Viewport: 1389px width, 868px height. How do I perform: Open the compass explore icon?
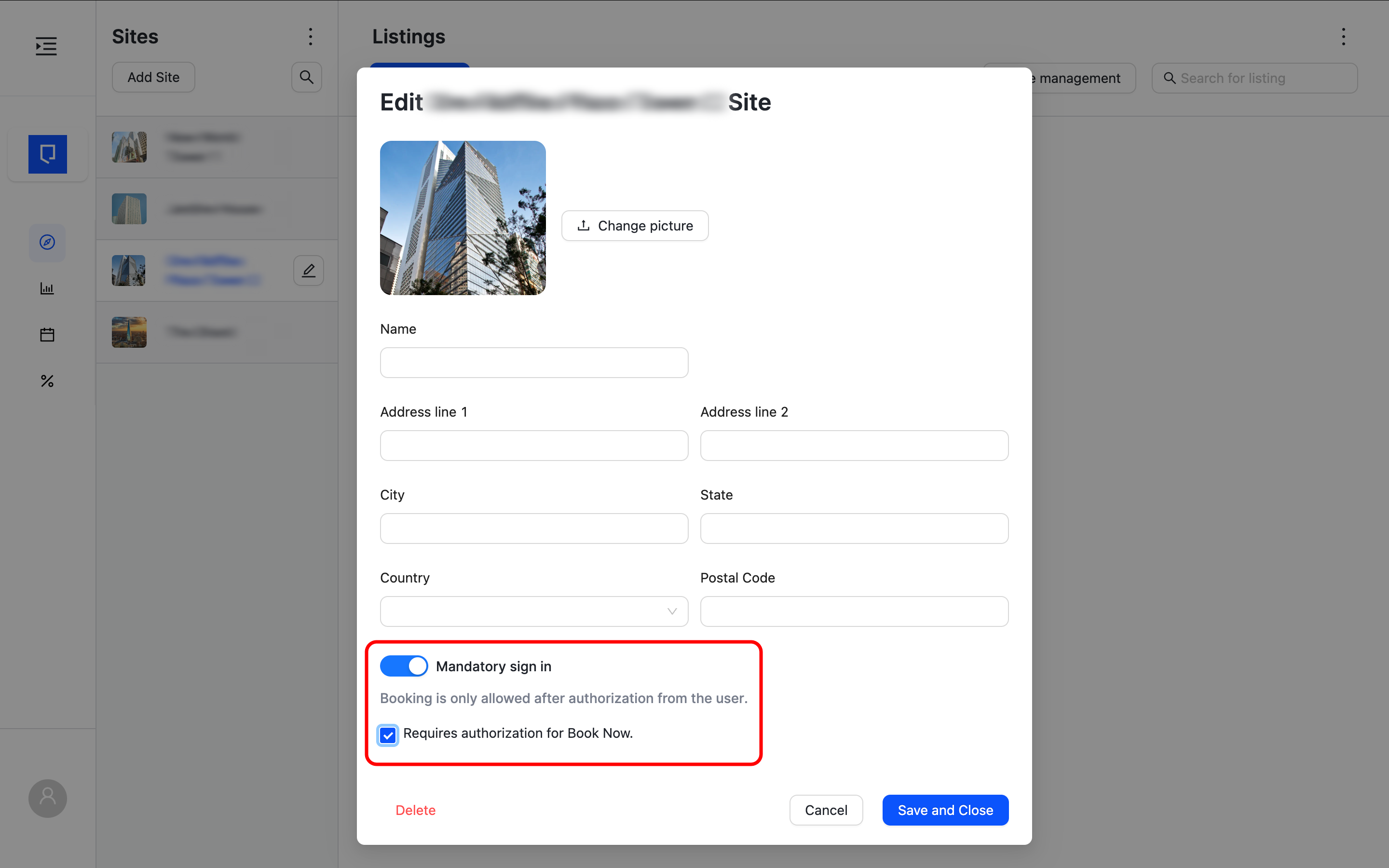point(47,242)
